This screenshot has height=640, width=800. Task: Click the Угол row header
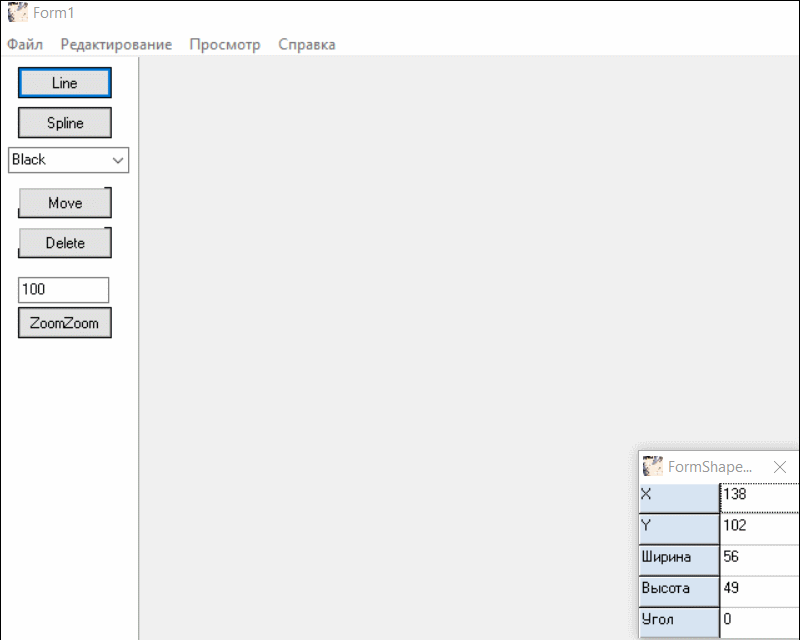pyautogui.click(x=679, y=623)
